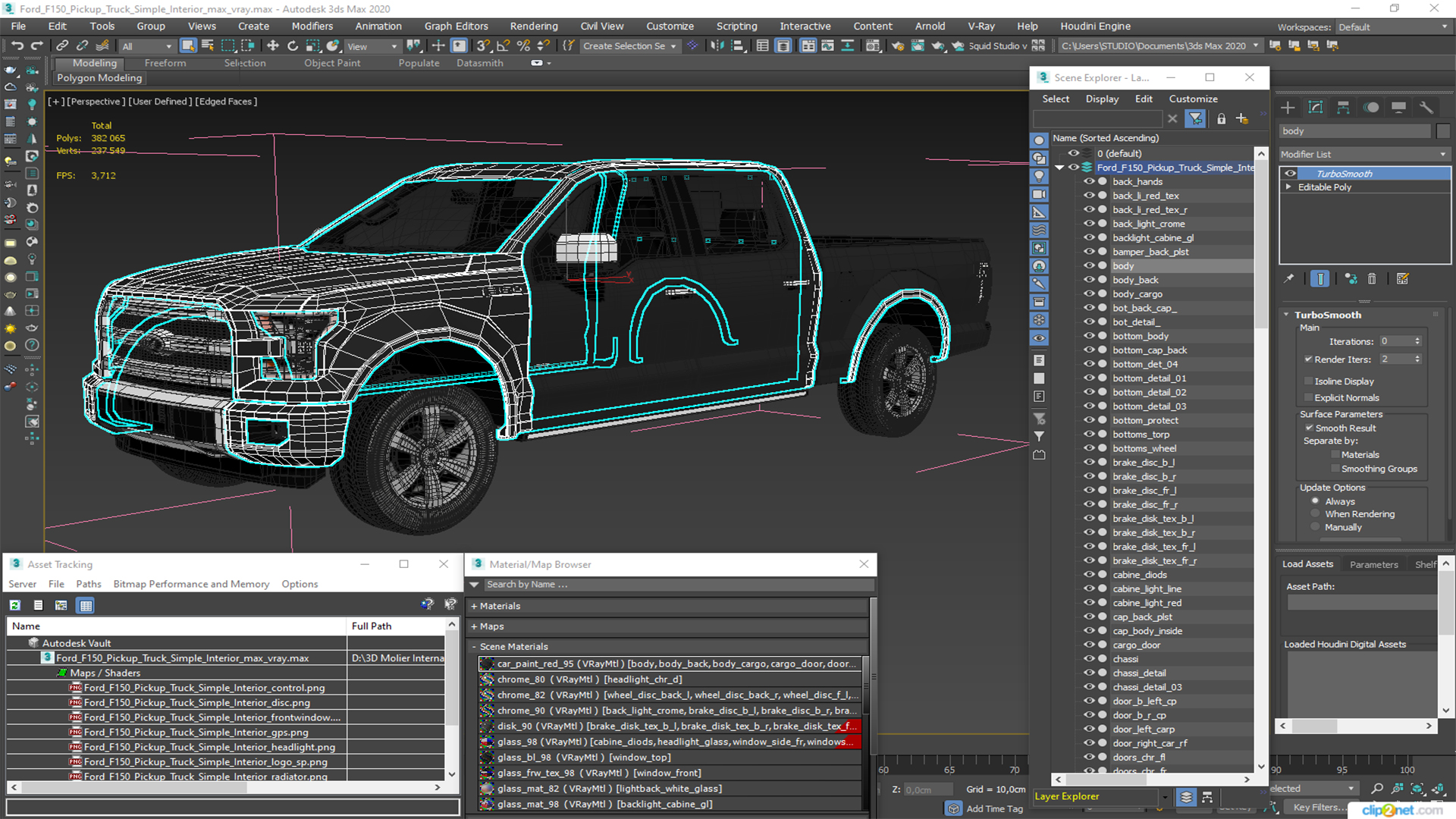The height and width of the screenshot is (819, 1456).
Task: Open the Rendering menu
Action: pos(534,26)
